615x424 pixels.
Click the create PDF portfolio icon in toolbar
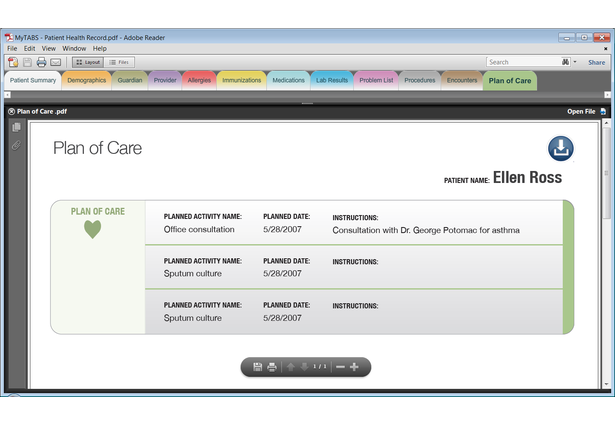tap(13, 62)
